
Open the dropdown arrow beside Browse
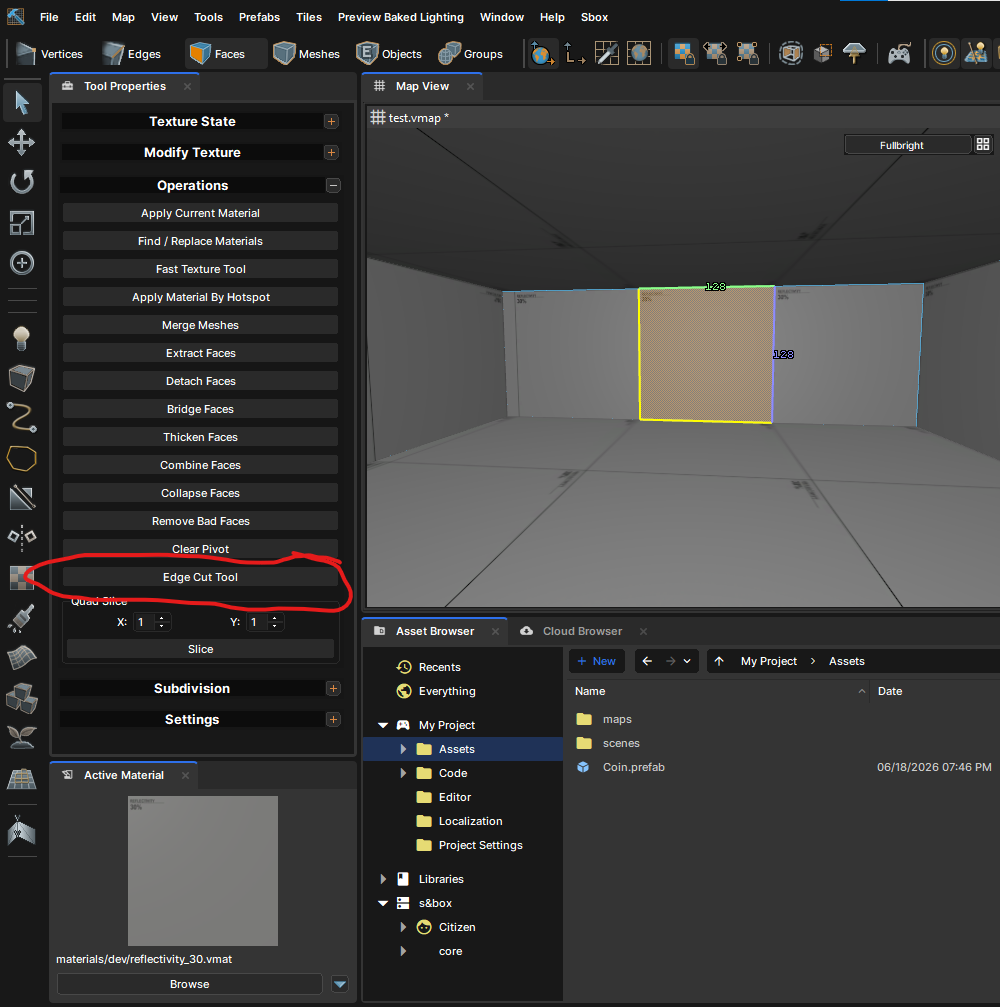click(340, 984)
